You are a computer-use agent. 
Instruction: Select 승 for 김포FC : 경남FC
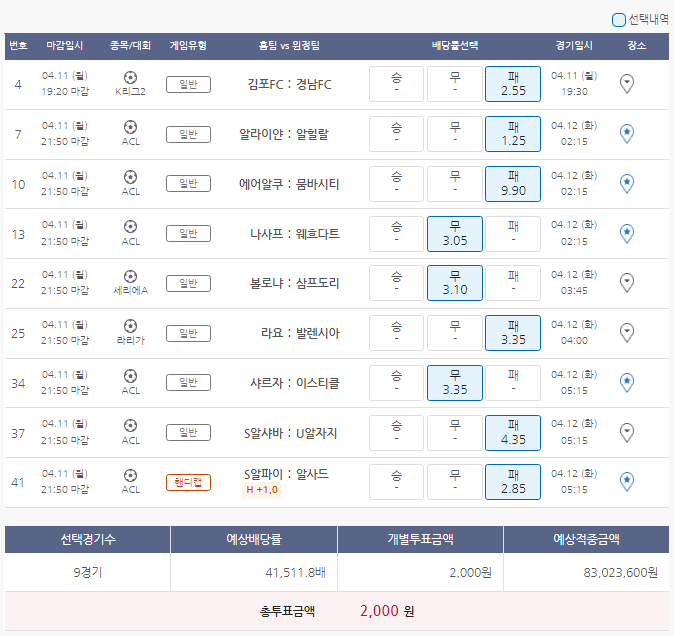pyautogui.click(x=396, y=84)
